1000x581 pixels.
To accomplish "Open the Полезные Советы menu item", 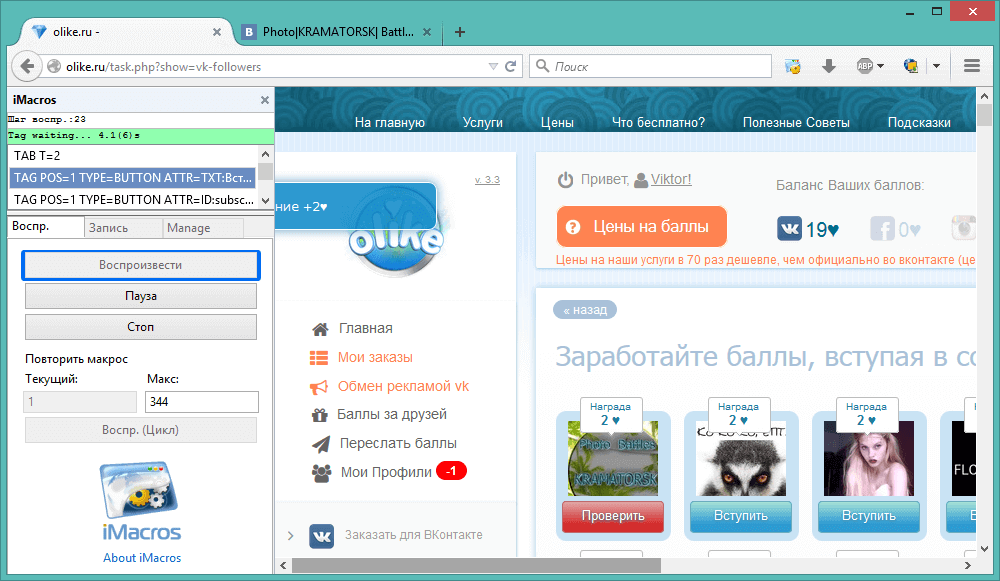I will pyautogui.click(x=796, y=122).
